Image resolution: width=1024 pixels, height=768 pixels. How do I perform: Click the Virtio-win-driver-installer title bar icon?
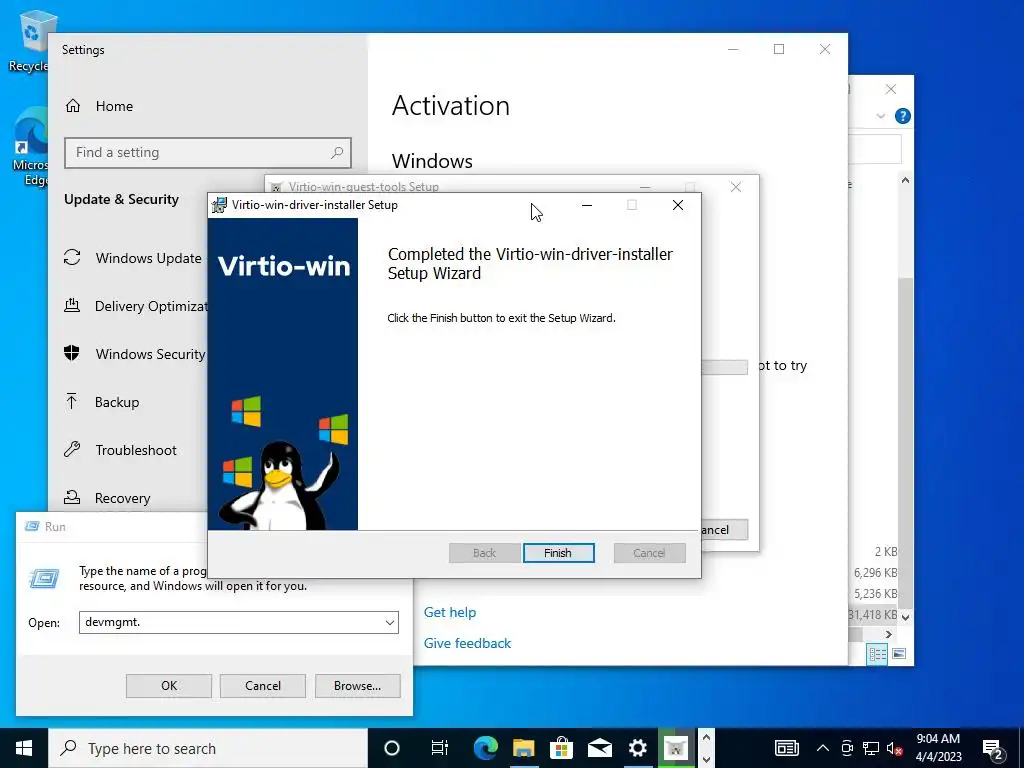pos(219,205)
